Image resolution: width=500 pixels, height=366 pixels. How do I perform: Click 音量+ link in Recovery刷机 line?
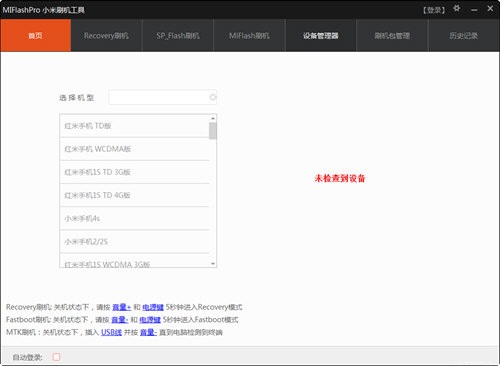122,307
